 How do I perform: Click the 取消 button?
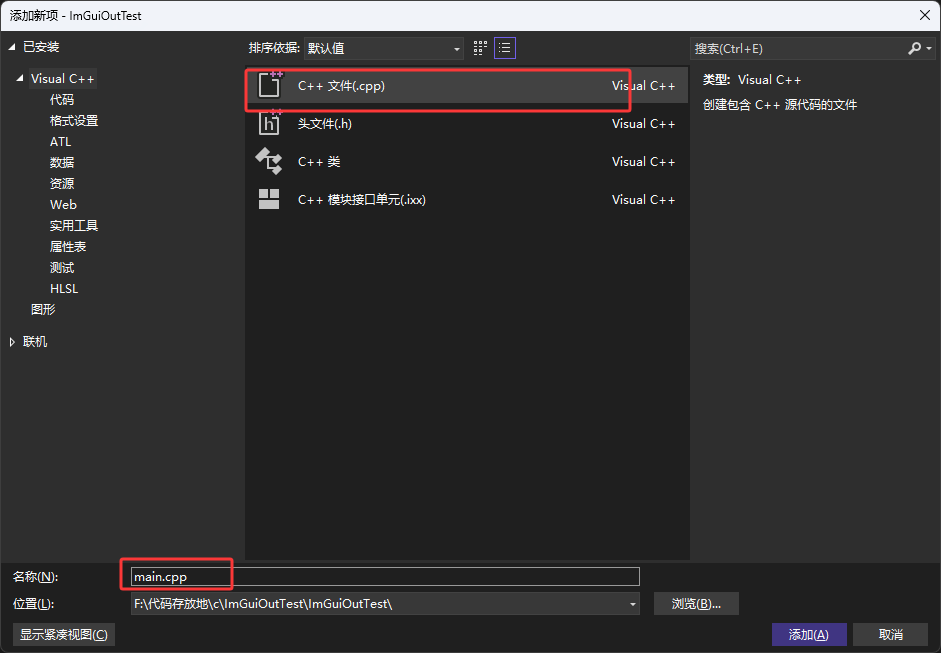tap(891, 634)
